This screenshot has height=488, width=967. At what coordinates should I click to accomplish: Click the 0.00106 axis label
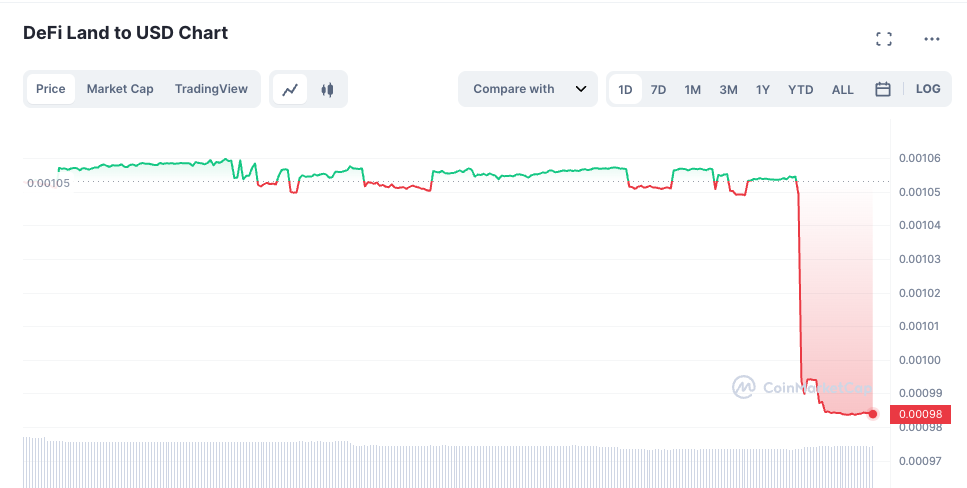920,158
